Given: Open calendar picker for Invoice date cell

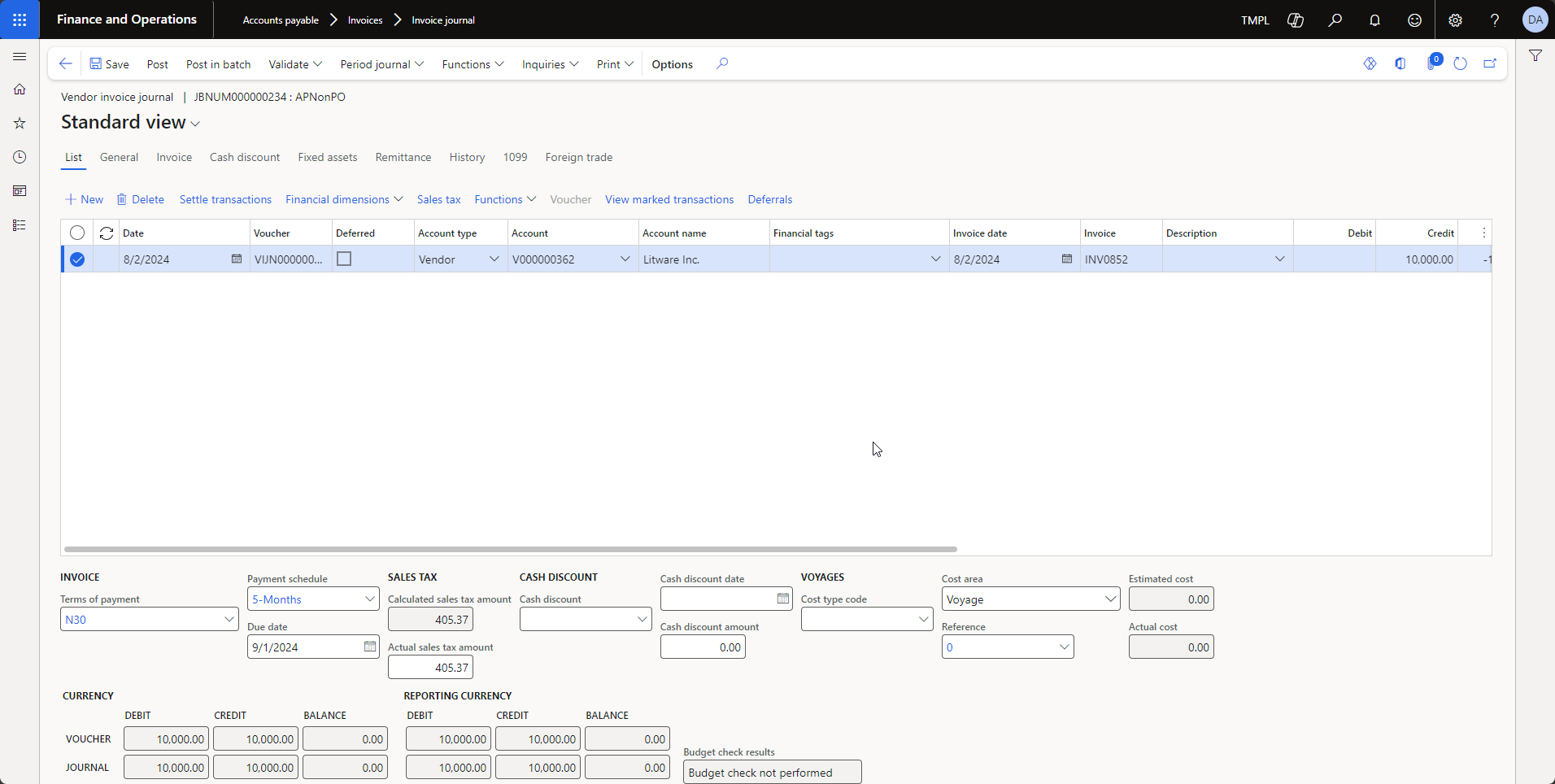Looking at the screenshot, I should 1067,259.
